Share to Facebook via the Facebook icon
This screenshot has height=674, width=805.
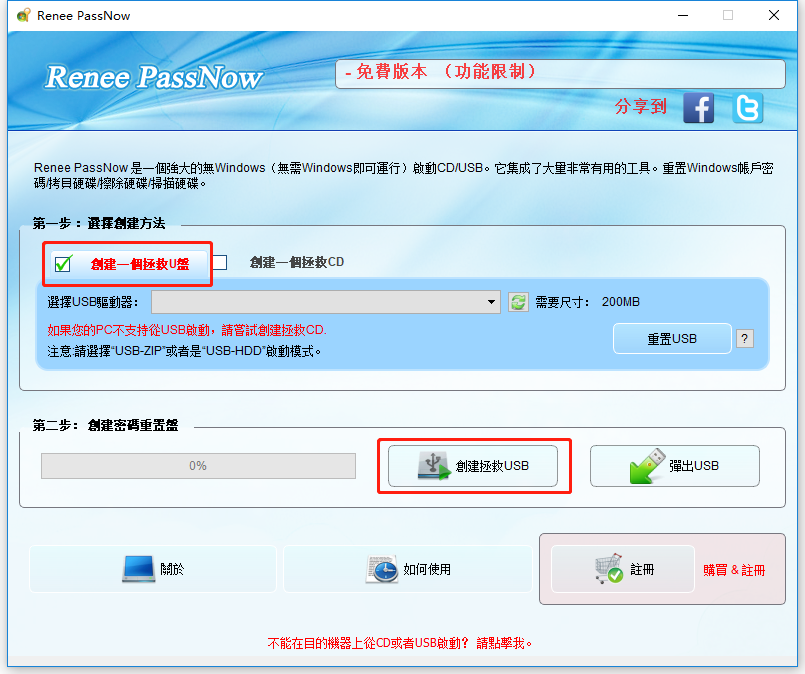click(x=698, y=108)
